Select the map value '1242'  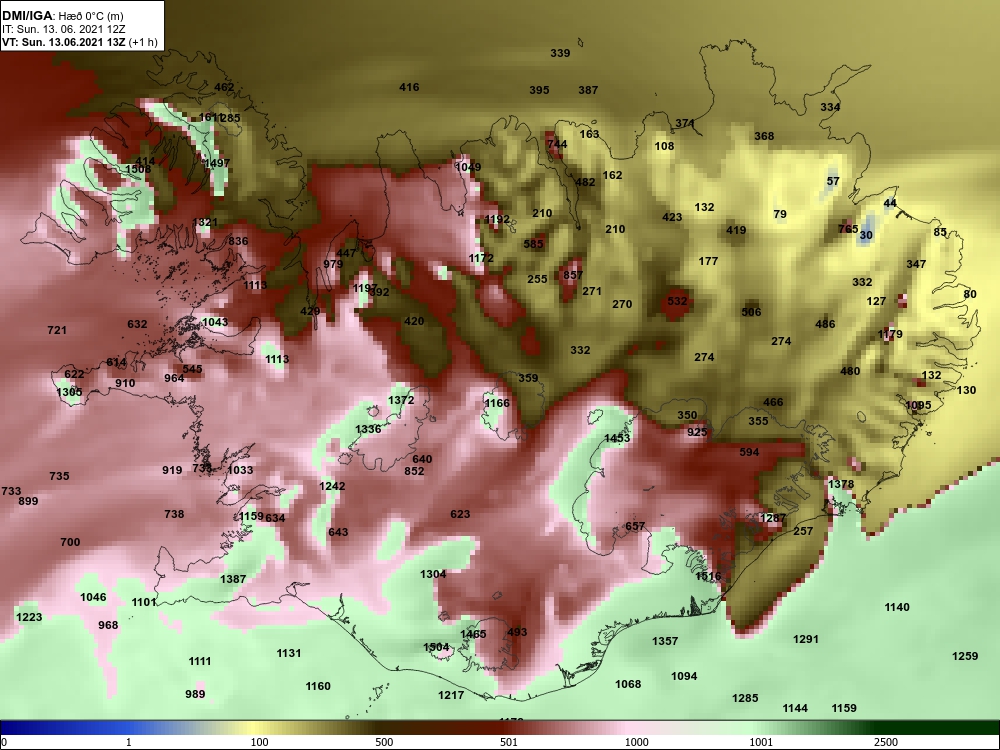[332, 486]
